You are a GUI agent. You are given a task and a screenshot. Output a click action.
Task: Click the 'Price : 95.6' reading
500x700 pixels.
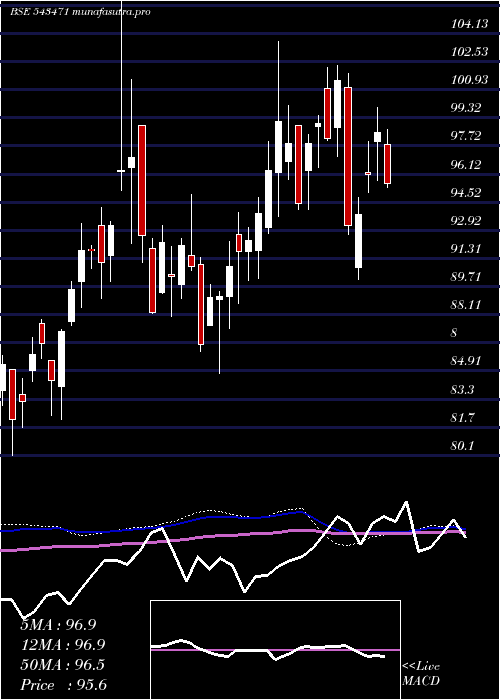coord(62,685)
